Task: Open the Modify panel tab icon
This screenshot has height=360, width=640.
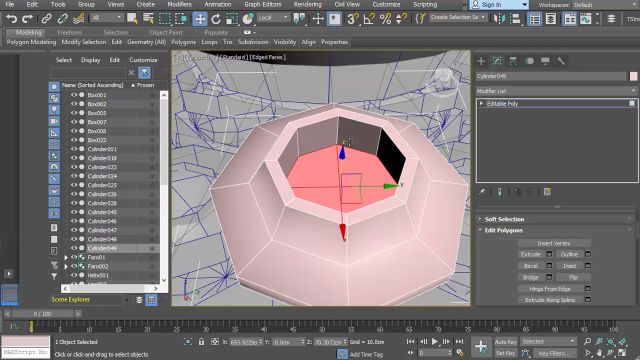Action: (497, 61)
